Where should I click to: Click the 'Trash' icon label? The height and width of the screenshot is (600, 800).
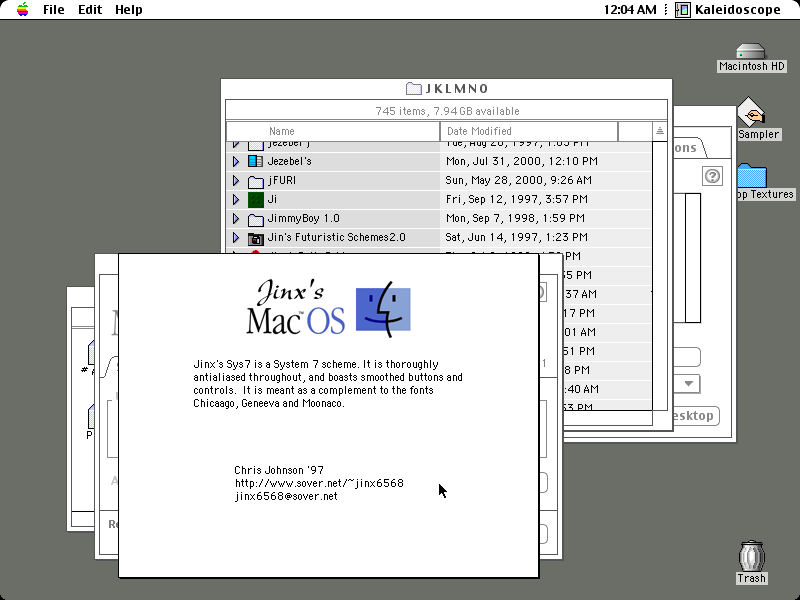click(751, 578)
